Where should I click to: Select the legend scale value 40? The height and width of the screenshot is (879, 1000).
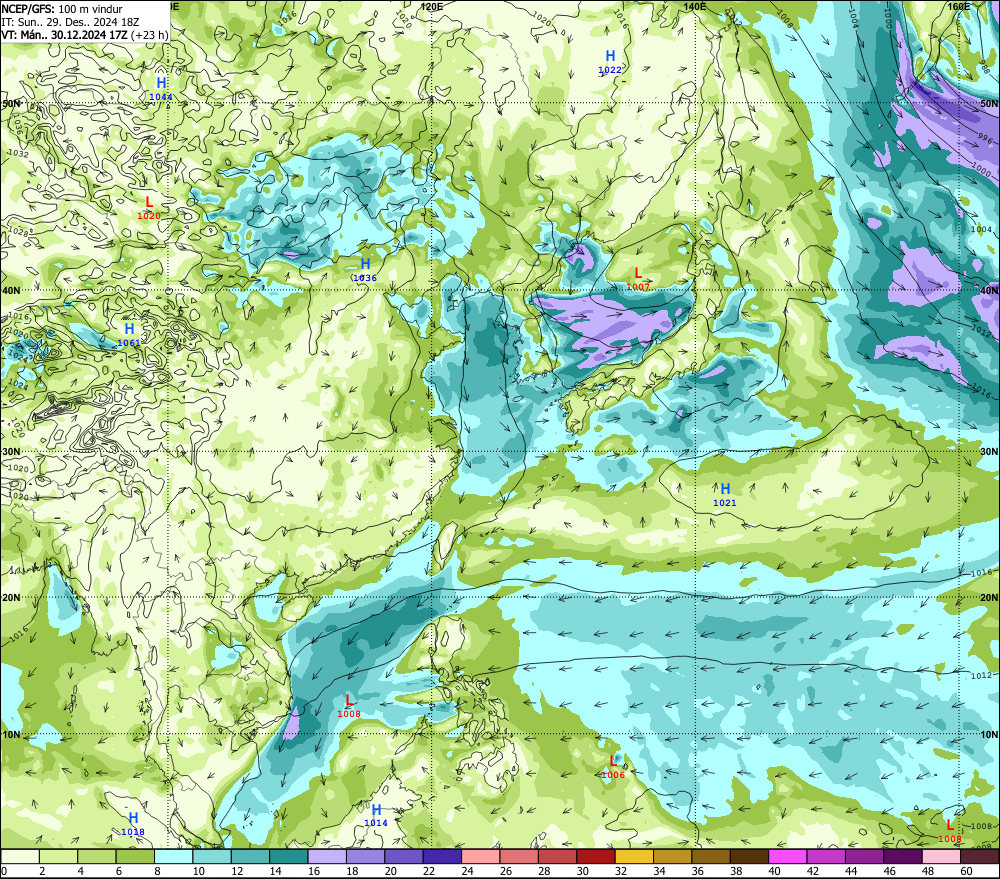tap(774, 871)
